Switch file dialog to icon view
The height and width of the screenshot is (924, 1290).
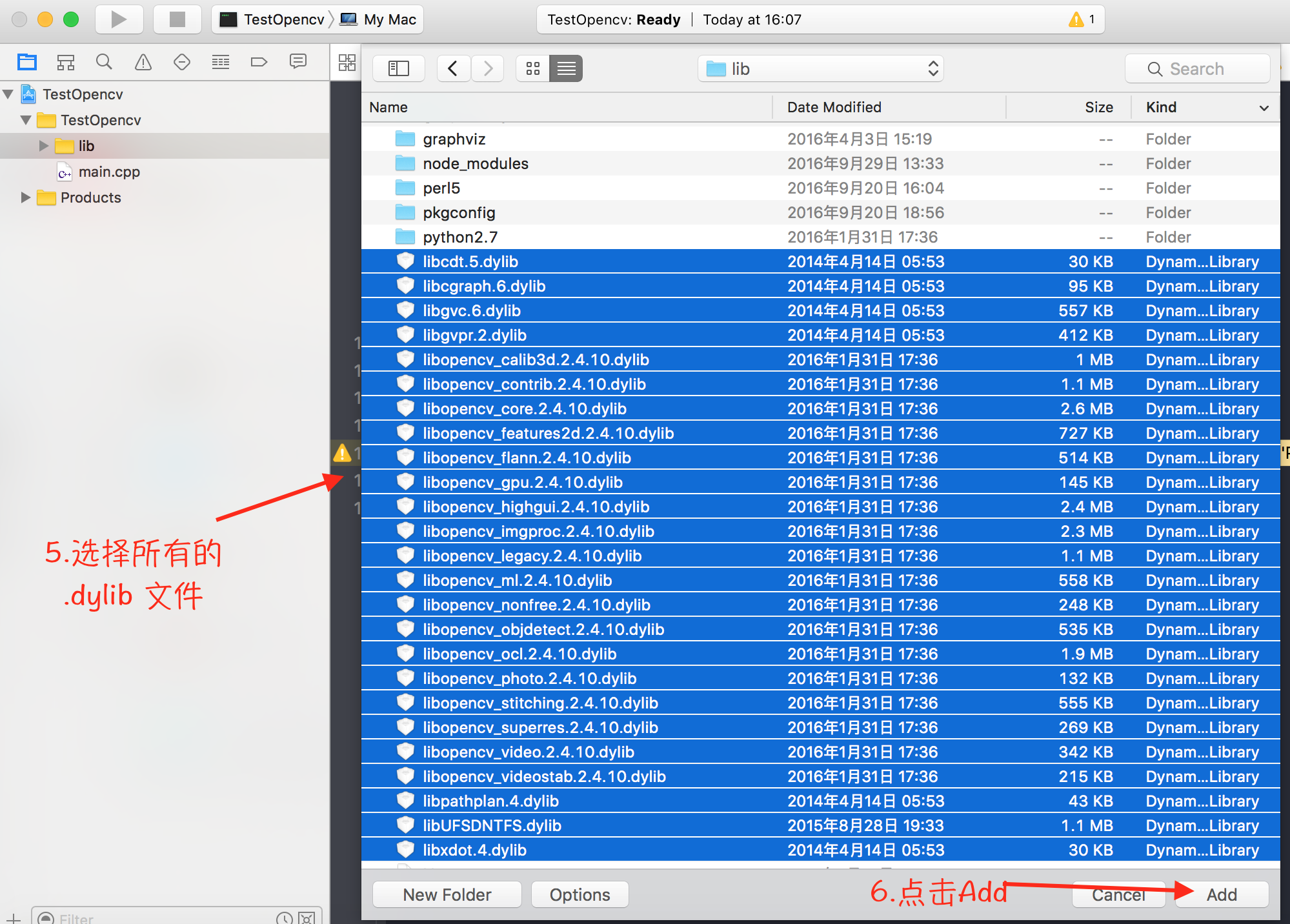[x=533, y=68]
